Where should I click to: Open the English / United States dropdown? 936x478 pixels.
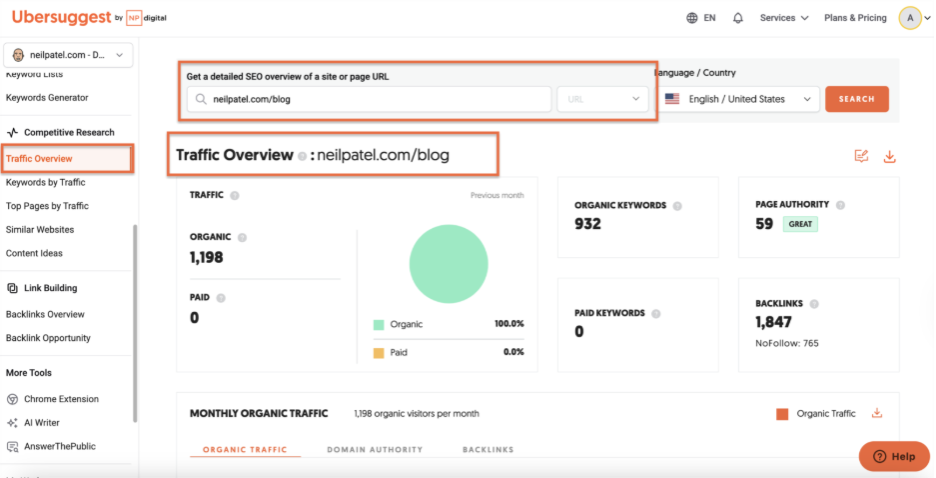738,99
